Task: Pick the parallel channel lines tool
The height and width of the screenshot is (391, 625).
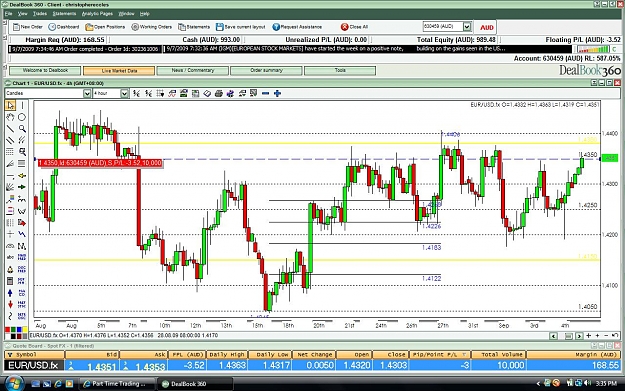Action: point(10,140)
